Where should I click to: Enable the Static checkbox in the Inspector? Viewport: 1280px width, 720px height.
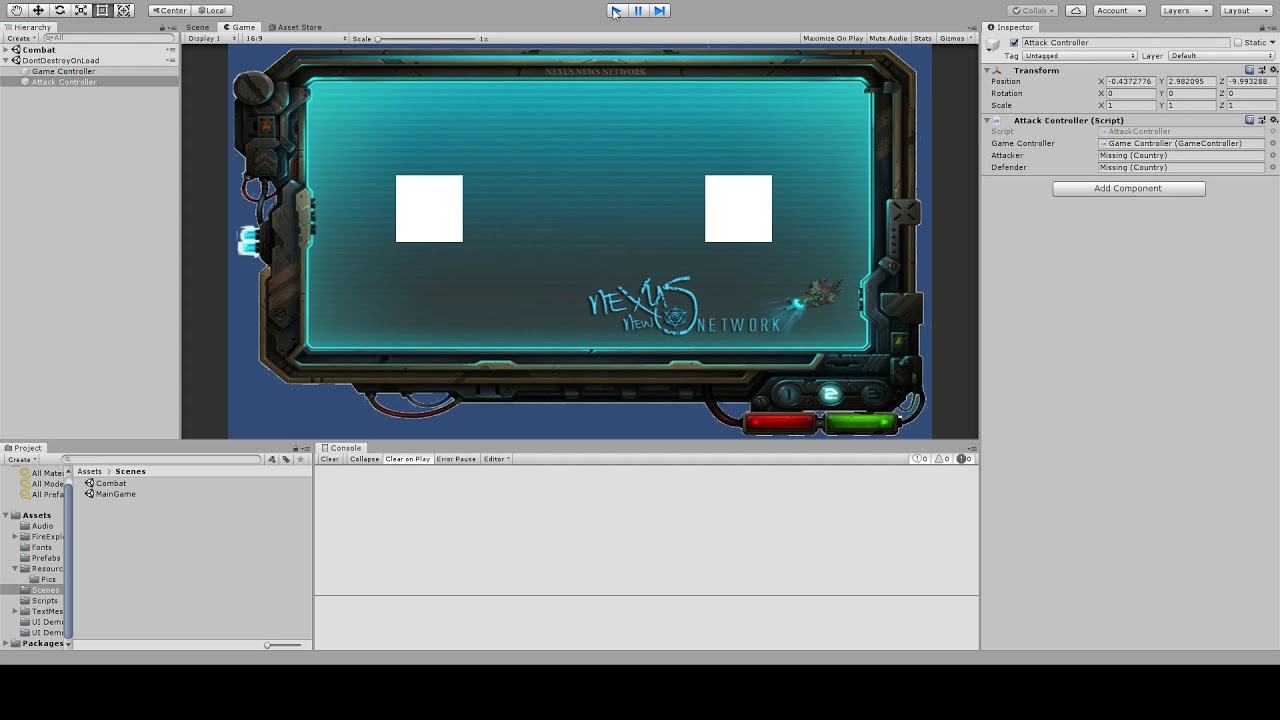pos(1238,42)
